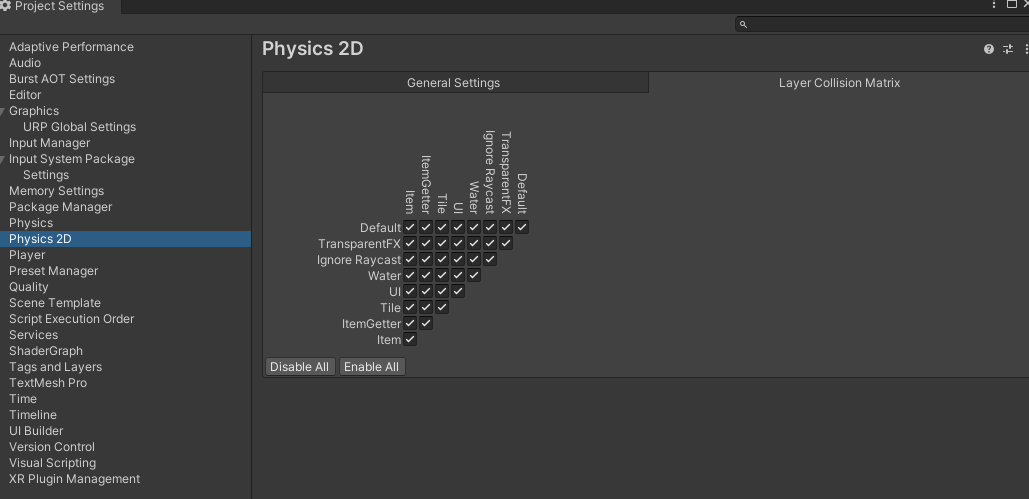Switch to General Settings tab
1029x499 pixels.
[x=455, y=83]
